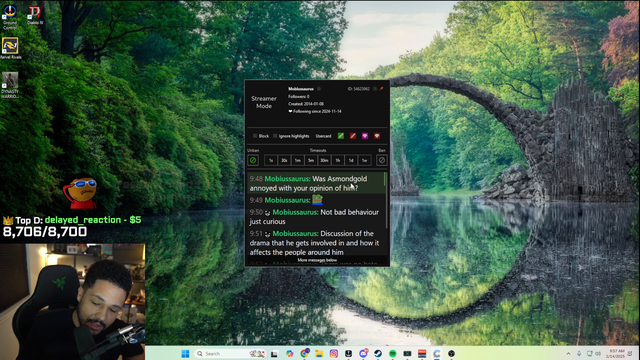This screenshot has width=640, height=360.
Task: Open the red striped taskbar app
Action: click(422, 353)
